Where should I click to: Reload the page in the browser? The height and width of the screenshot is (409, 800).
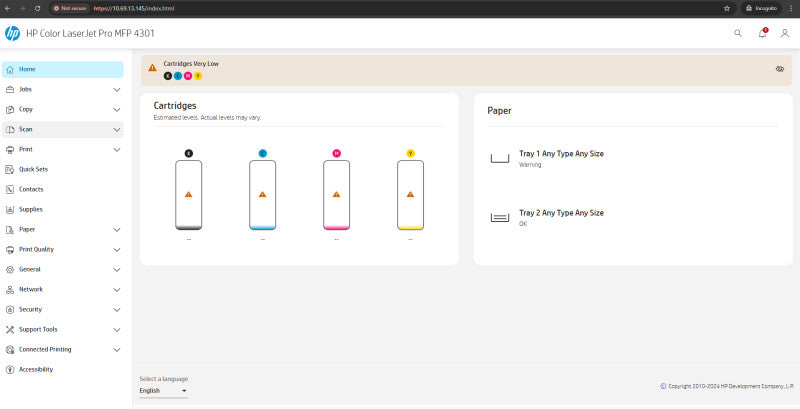[37, 8]
